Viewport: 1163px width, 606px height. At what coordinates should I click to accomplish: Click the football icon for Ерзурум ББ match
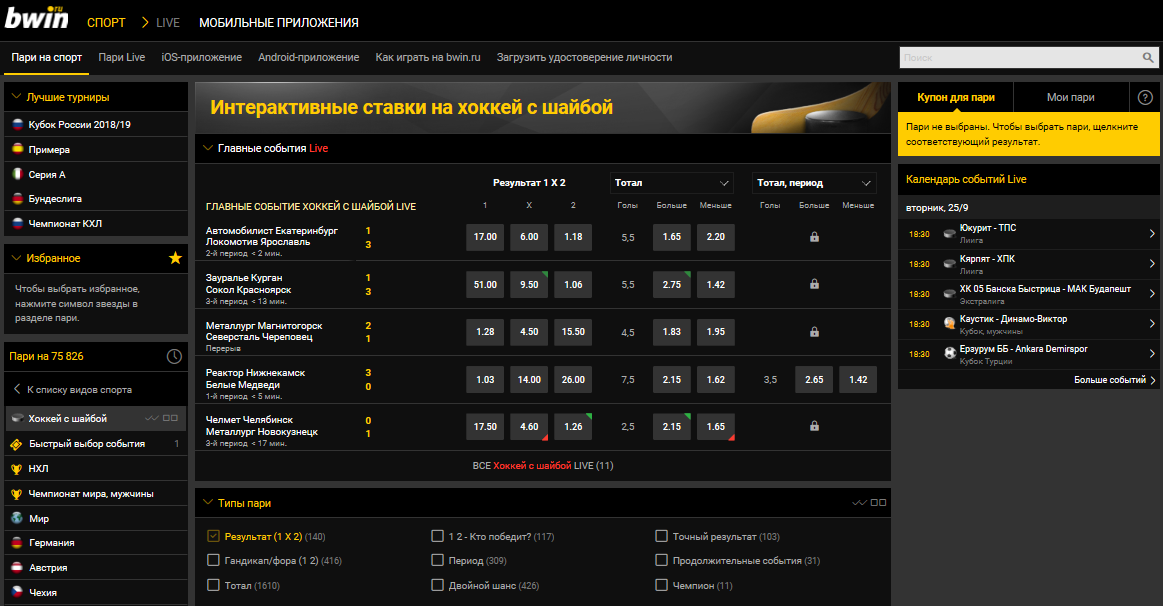[949, 353]
